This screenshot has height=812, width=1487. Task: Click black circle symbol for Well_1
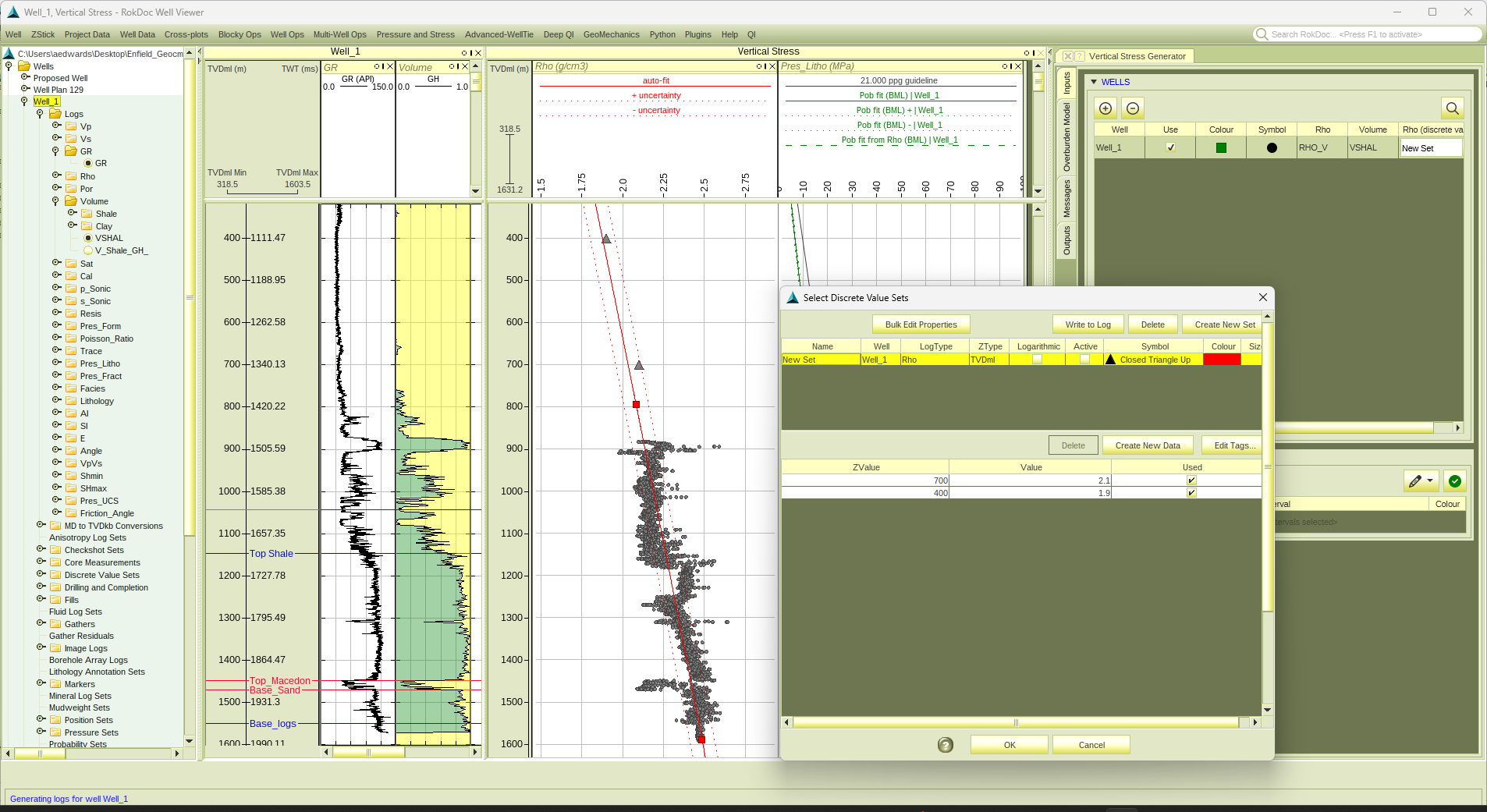1272,148
